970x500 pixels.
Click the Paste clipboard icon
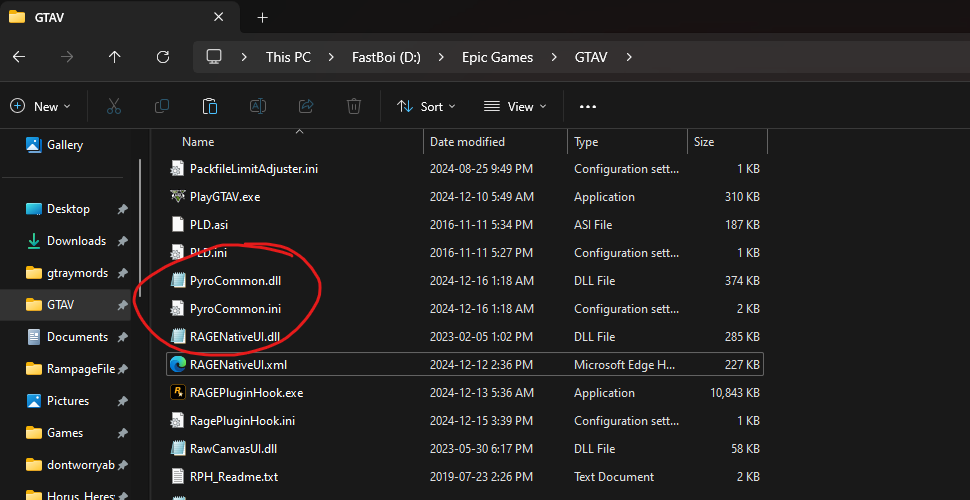coord(210,106)
